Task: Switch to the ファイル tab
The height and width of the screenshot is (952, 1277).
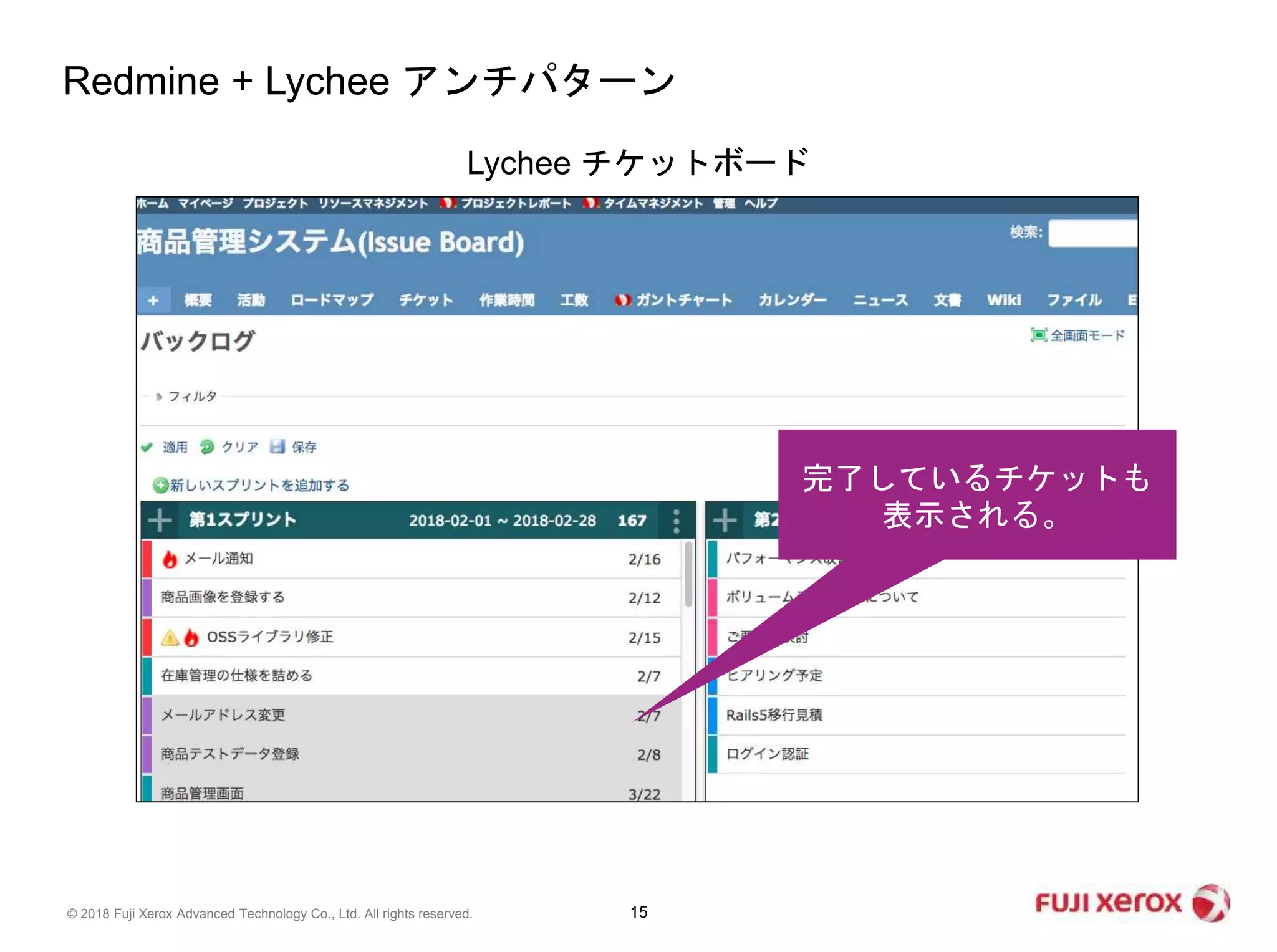Action: tap(1074, 301)
